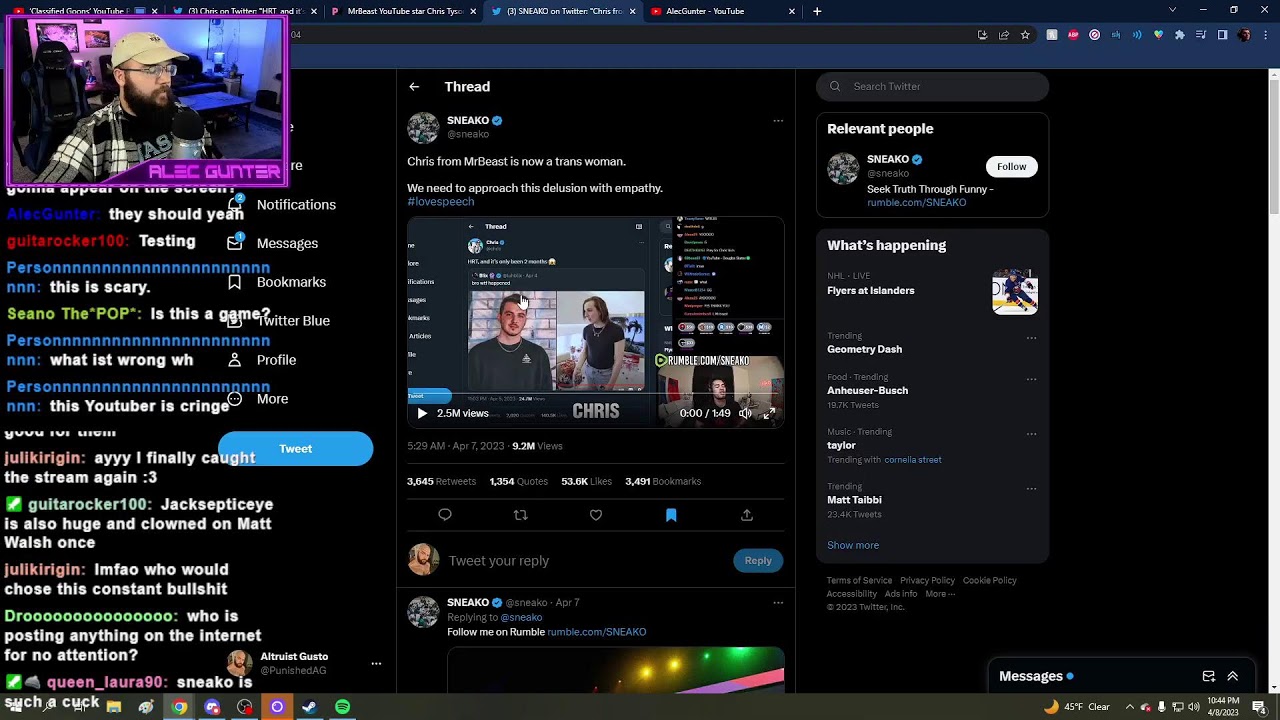Click the blue Tweet button
The width and height of the screenshot is (1280, 720).
pyautogui.click(x=296, y=449)
